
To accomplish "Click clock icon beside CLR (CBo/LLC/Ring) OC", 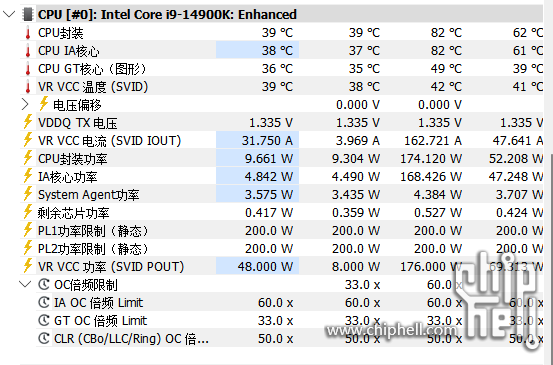I will point(44,338).
